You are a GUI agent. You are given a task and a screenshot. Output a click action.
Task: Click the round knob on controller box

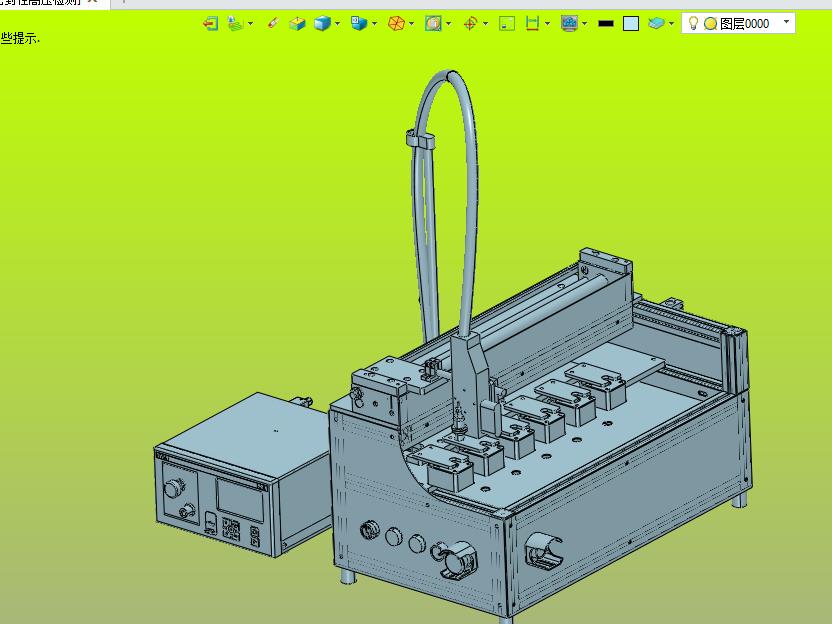(x=174, y=488)
